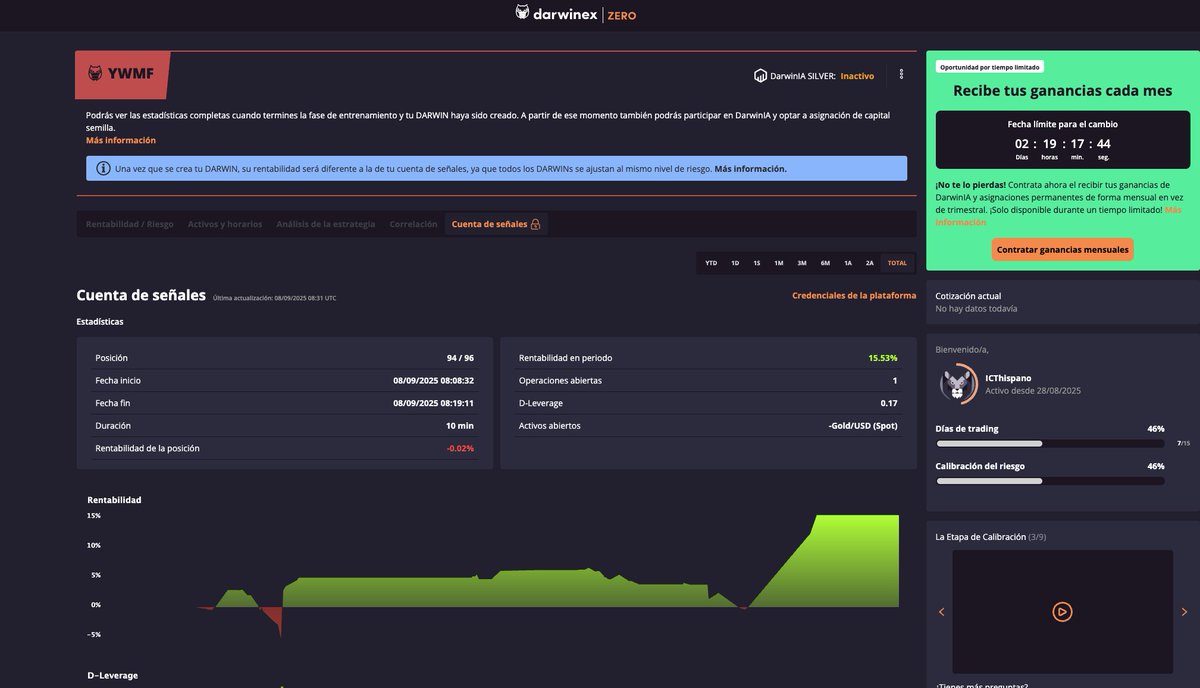Open the Correlación tab

(413, 224)
